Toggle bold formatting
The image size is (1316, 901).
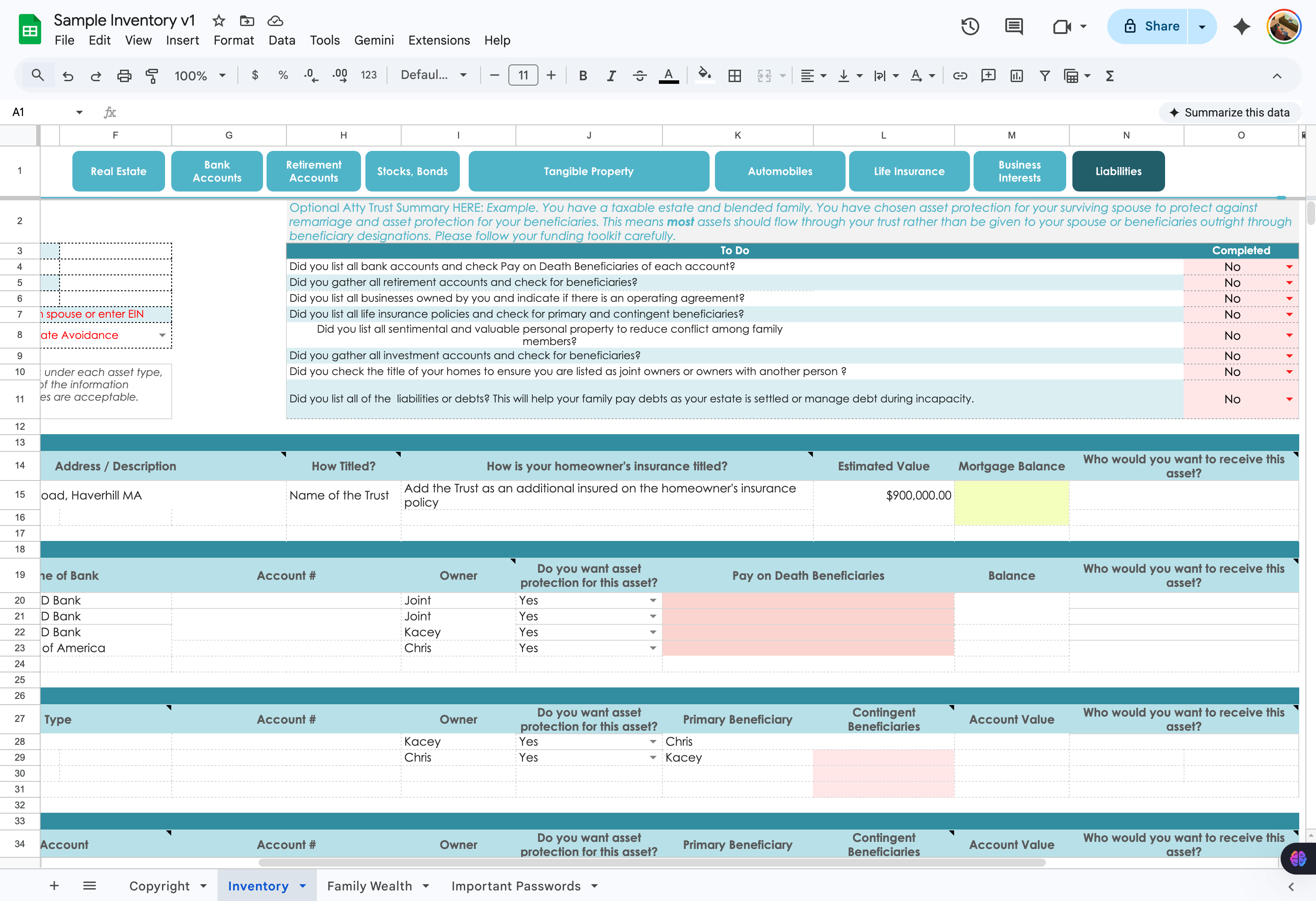pyautogui.click(x=583, y=75)
